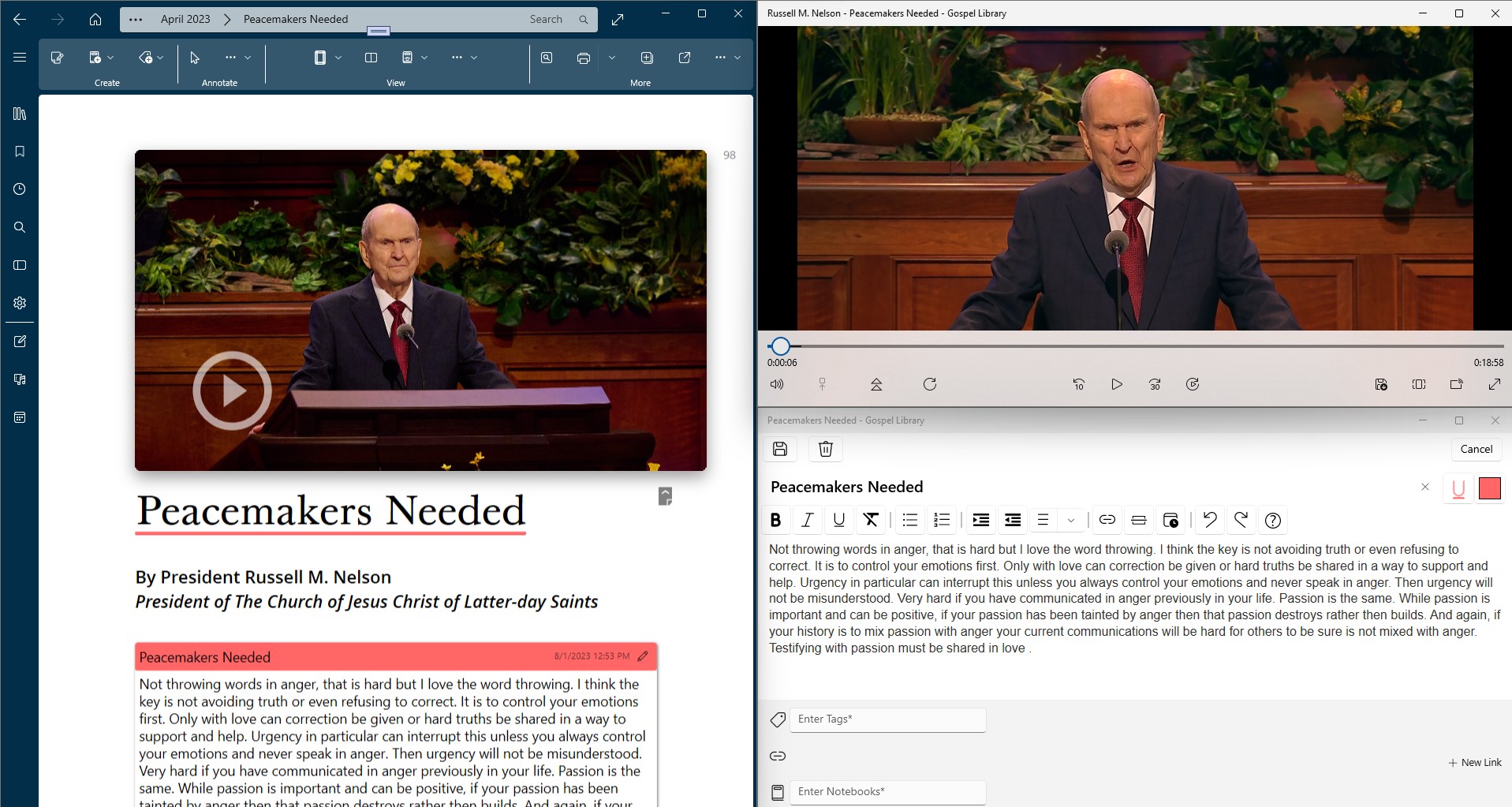Viewport: 1512px width, 807px height.
Task: Insert a link in the note editor
Action: click(x=1106, y=520)
